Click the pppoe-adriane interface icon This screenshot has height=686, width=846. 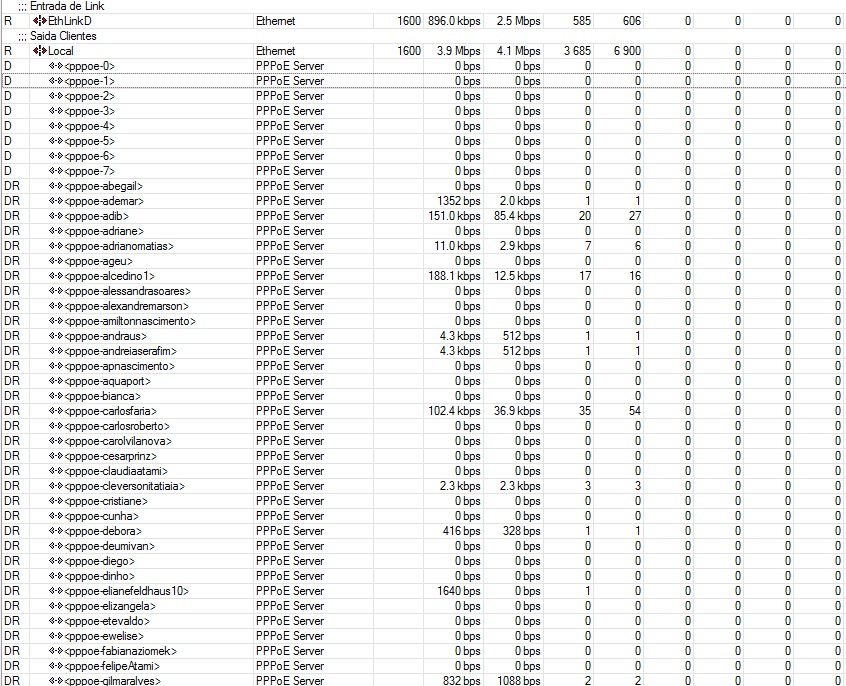[56, 232]
